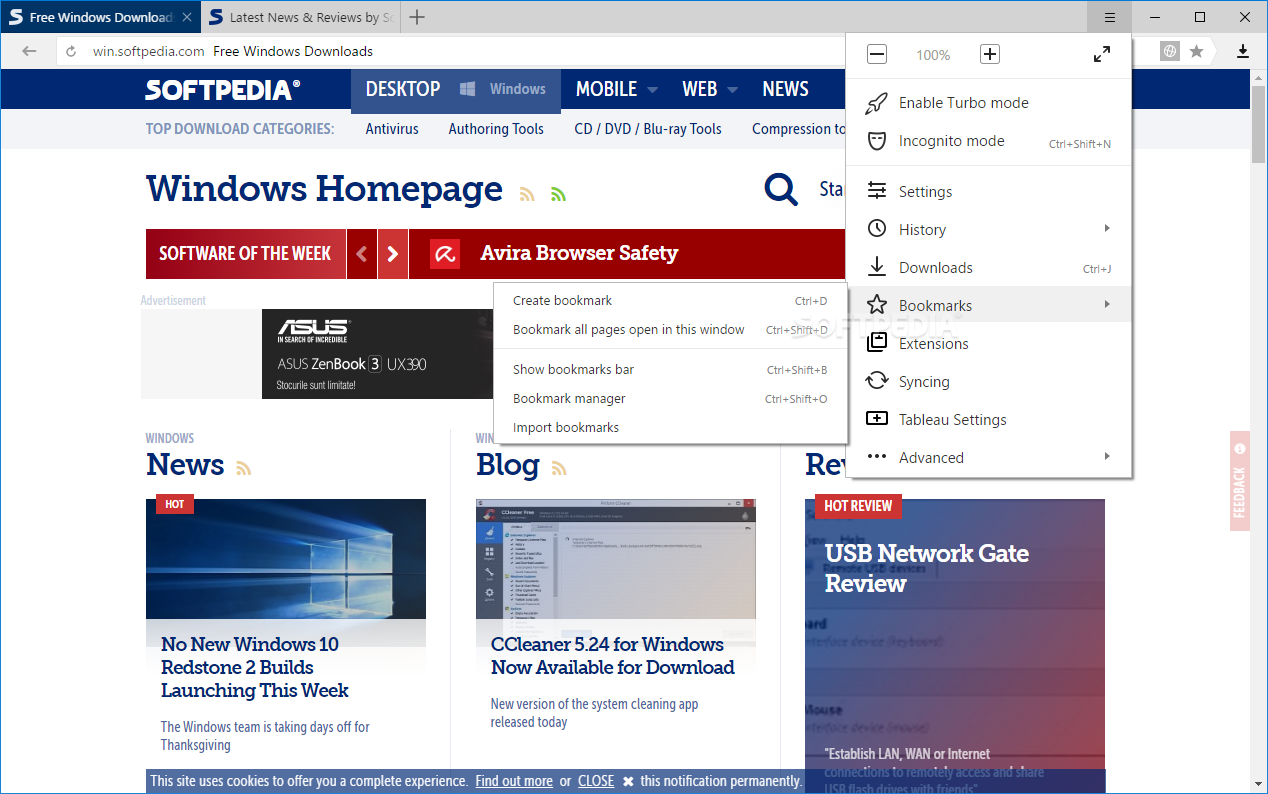The image size is (1268, 794).
Task: Select Bookmark all pages open in this window
Action: point(671,329)
